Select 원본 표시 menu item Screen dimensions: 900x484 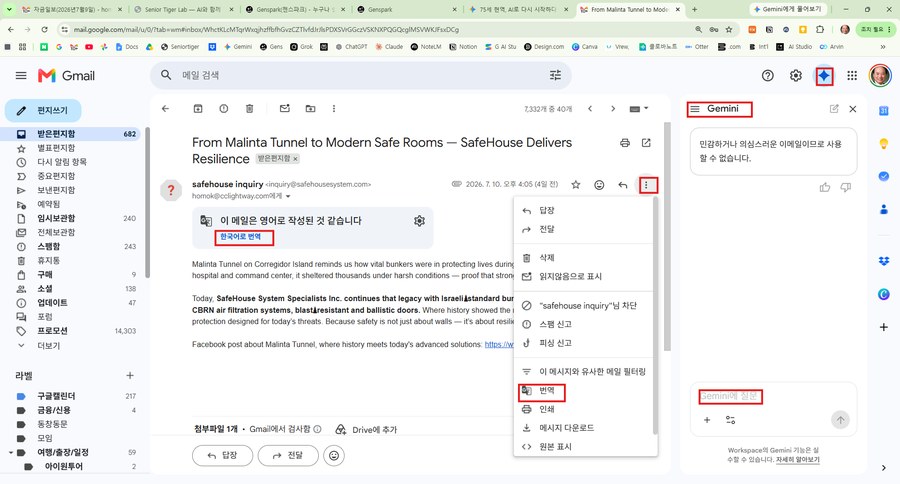pyautogui.click(x=585, y=446)
